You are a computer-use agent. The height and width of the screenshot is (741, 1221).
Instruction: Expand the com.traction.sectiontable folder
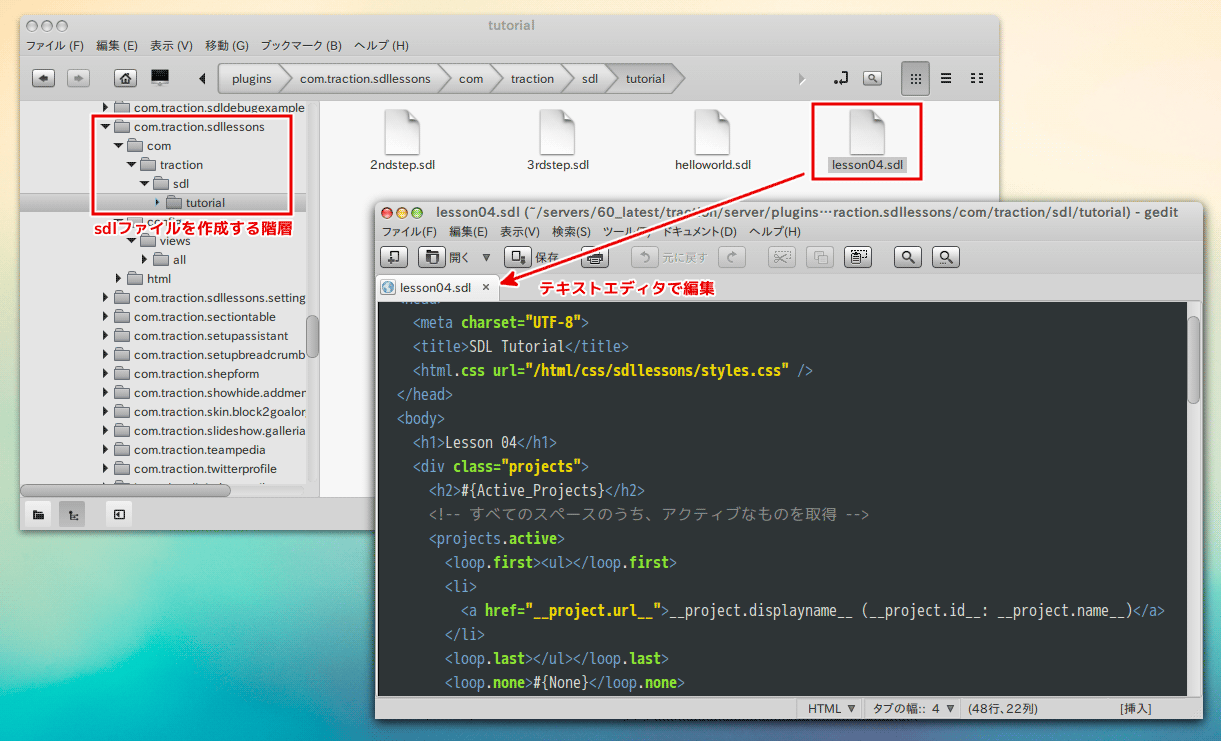[105, 317]
